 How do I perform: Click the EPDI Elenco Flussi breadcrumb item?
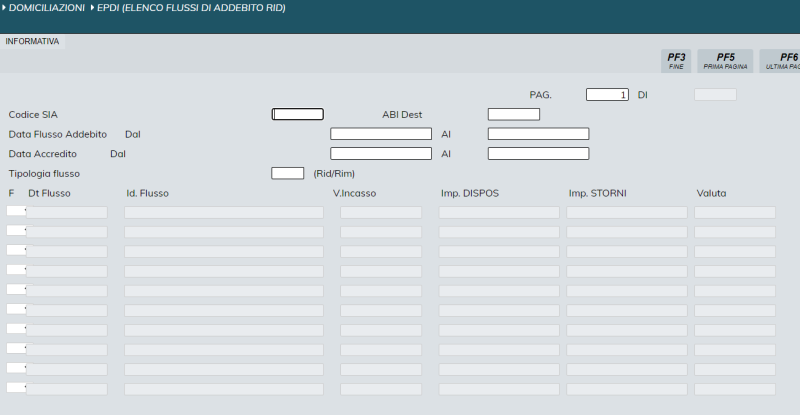tap(190, 8)
